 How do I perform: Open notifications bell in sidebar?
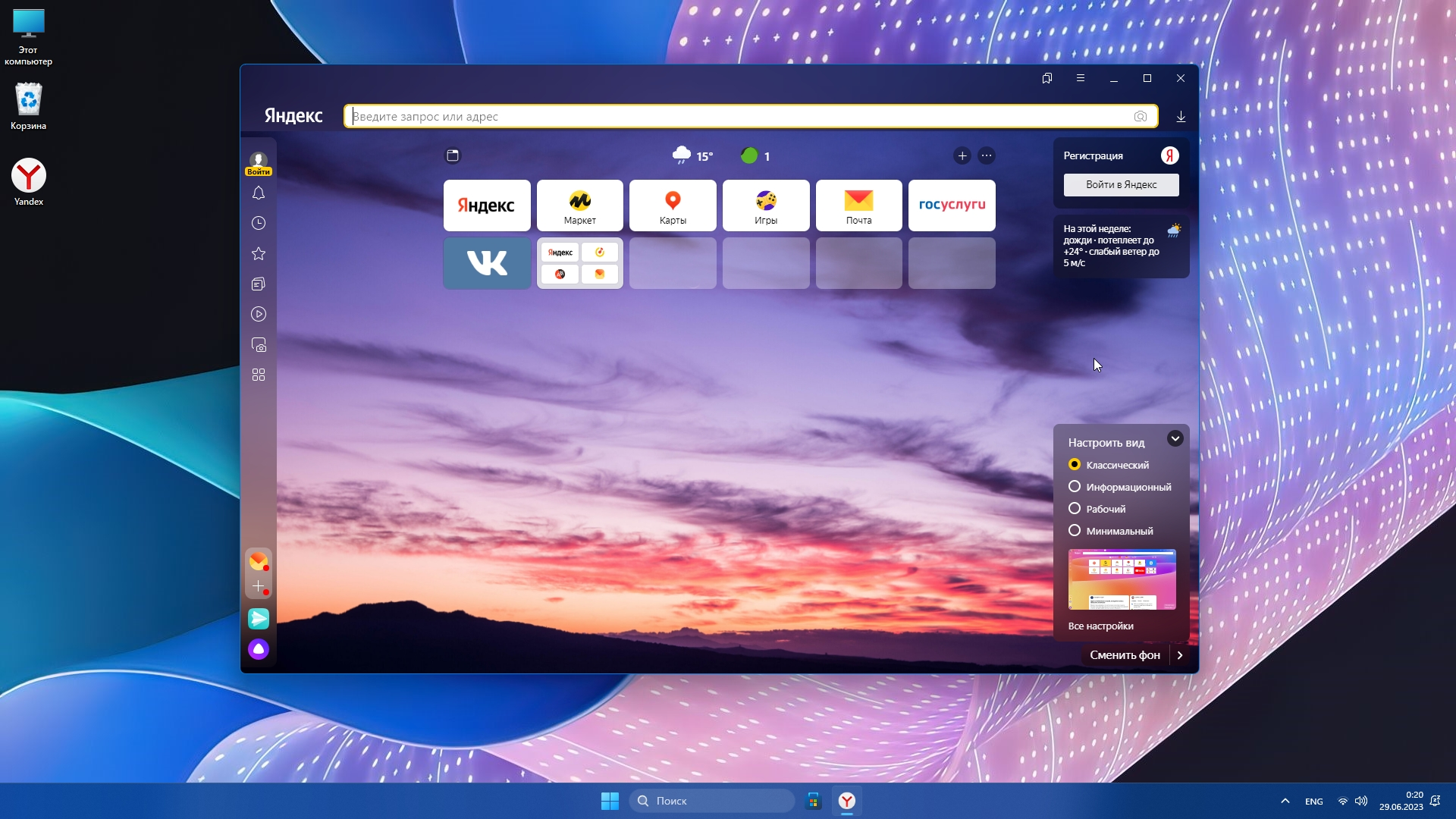click(259, 193)
